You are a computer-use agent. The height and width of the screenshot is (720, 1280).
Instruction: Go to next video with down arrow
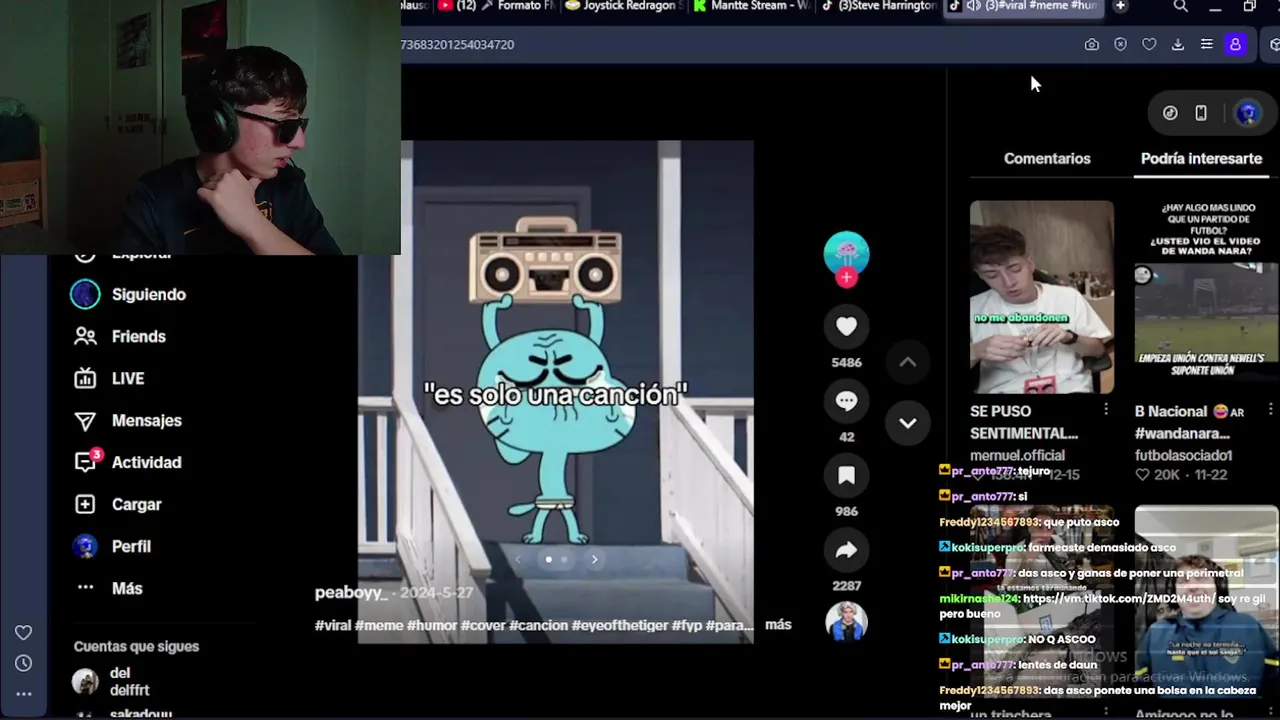pyautogui.click(x=907, y=423)
